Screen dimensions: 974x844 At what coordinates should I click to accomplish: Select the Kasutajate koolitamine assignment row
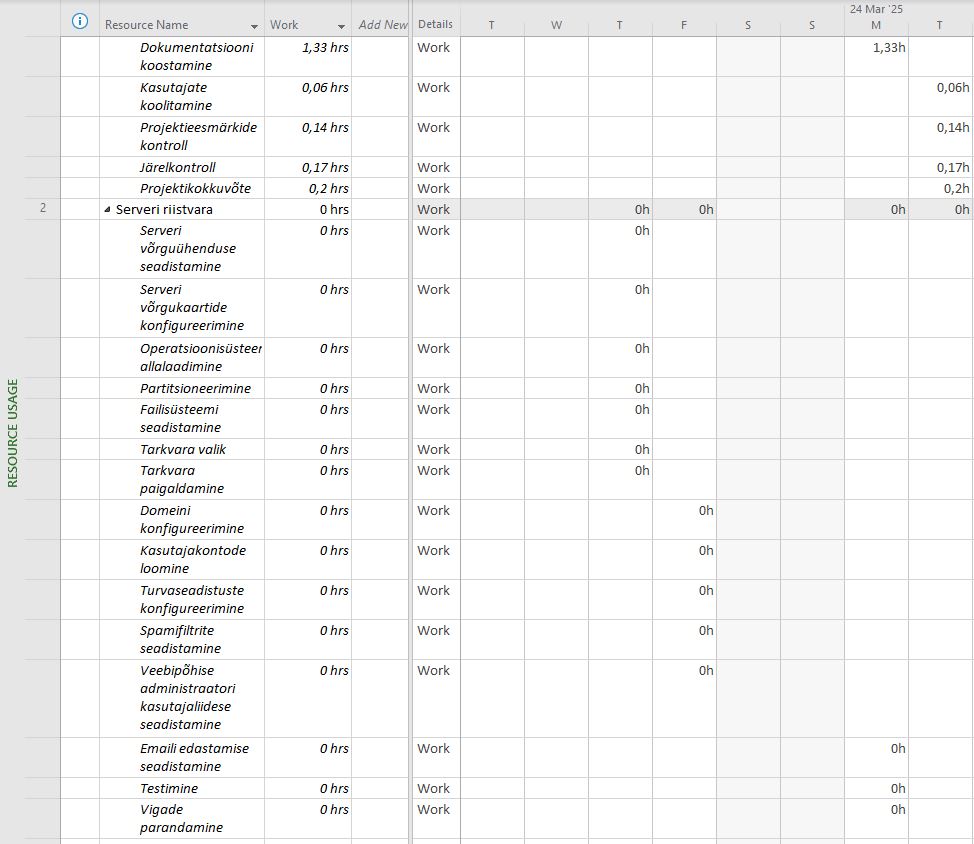point(176,96)
